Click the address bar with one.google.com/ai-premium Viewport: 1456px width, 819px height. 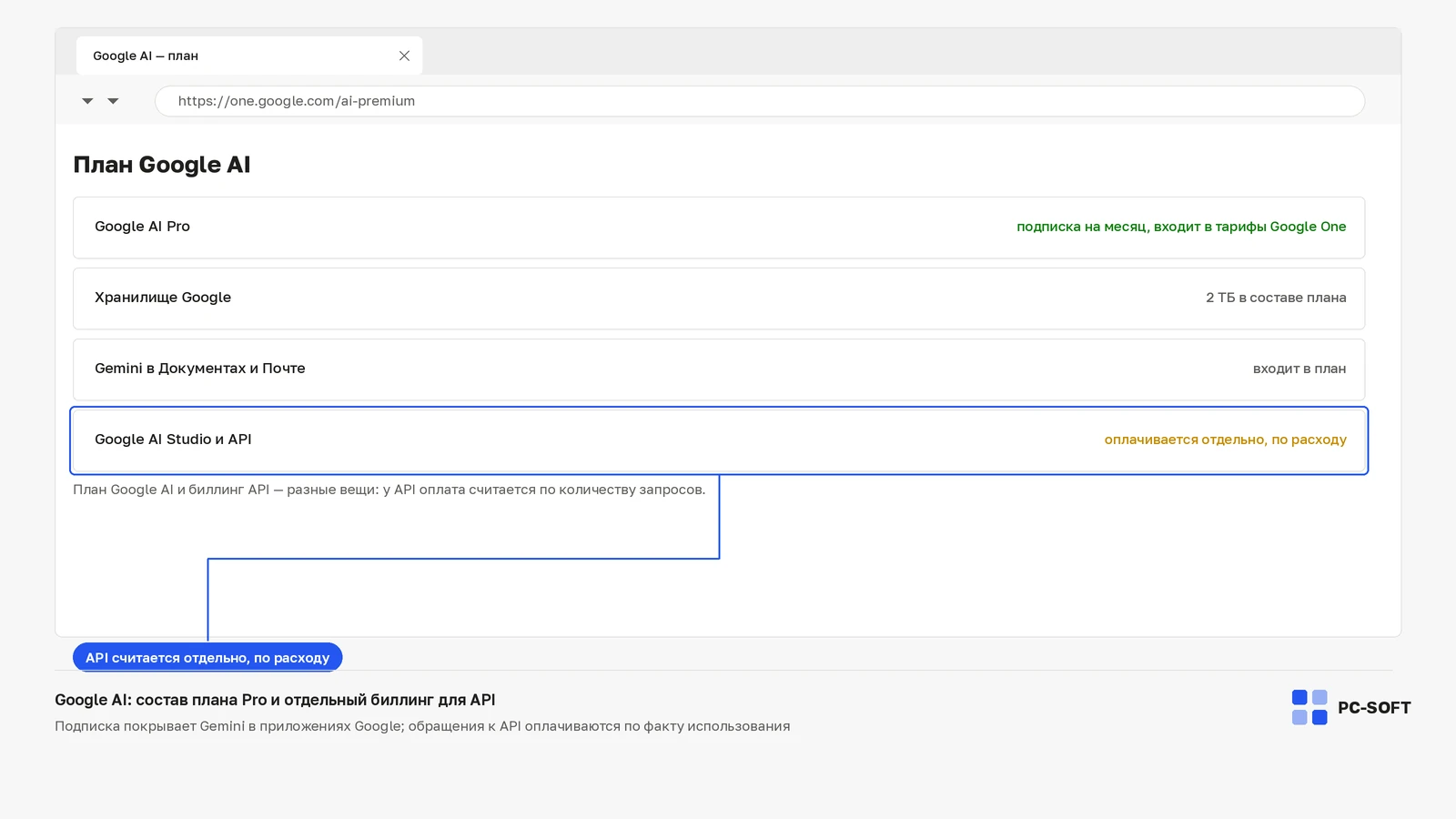759,101
